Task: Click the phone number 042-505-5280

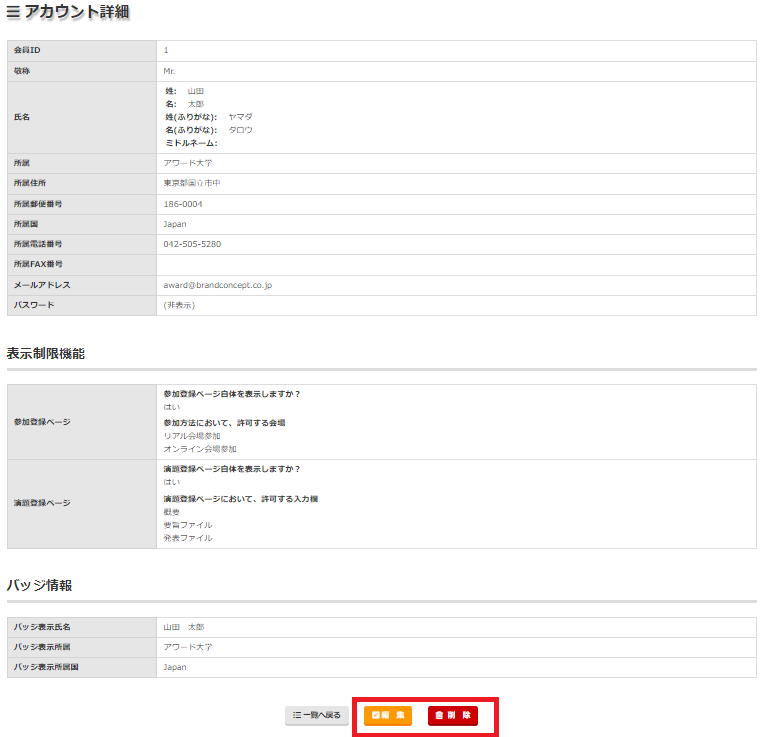Action: point(192,244)
